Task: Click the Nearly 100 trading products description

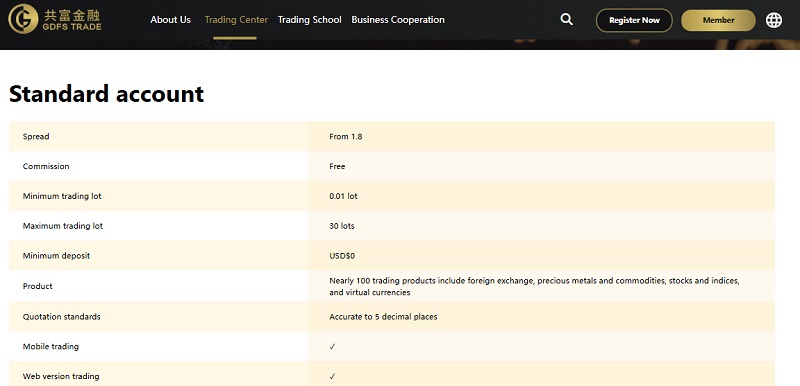Action: (x=534, y=287)
